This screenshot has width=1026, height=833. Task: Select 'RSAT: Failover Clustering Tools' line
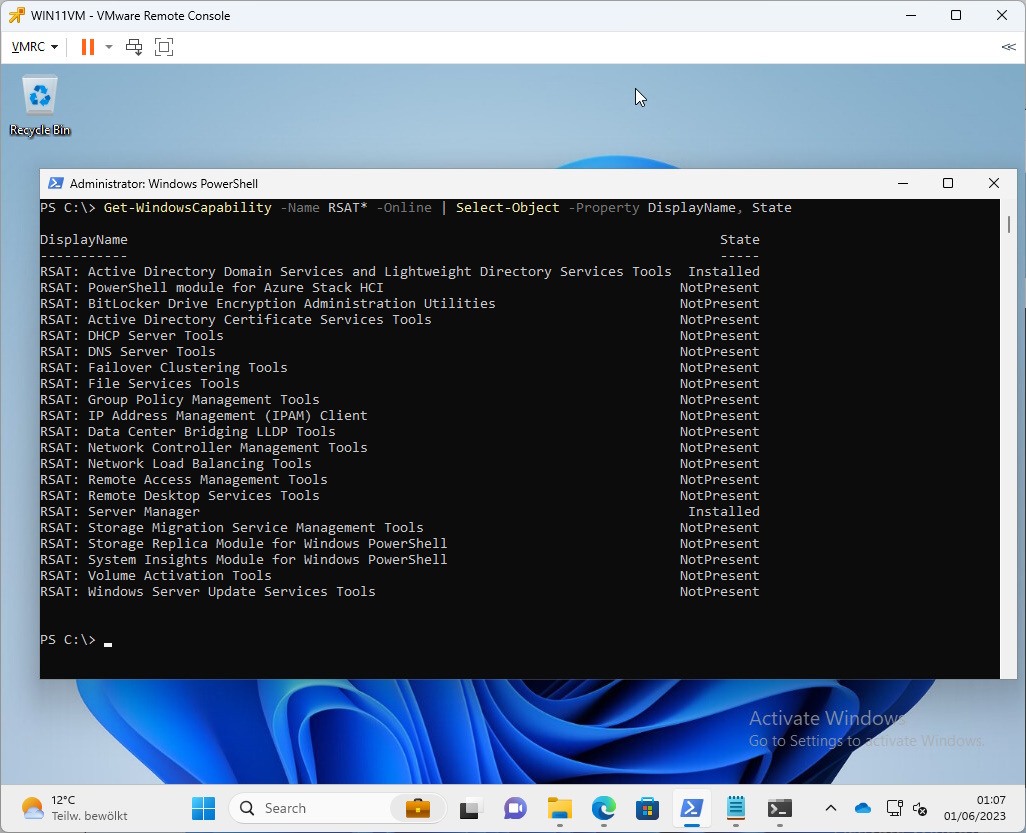[x=164, y=368]
